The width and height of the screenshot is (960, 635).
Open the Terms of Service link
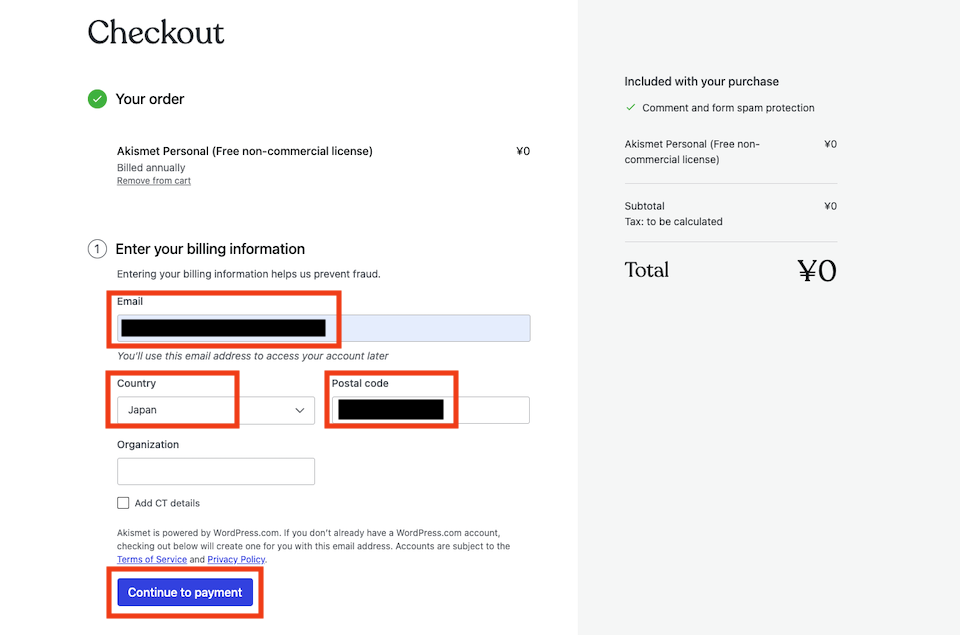pyautogui.click(x=152, y=559)
